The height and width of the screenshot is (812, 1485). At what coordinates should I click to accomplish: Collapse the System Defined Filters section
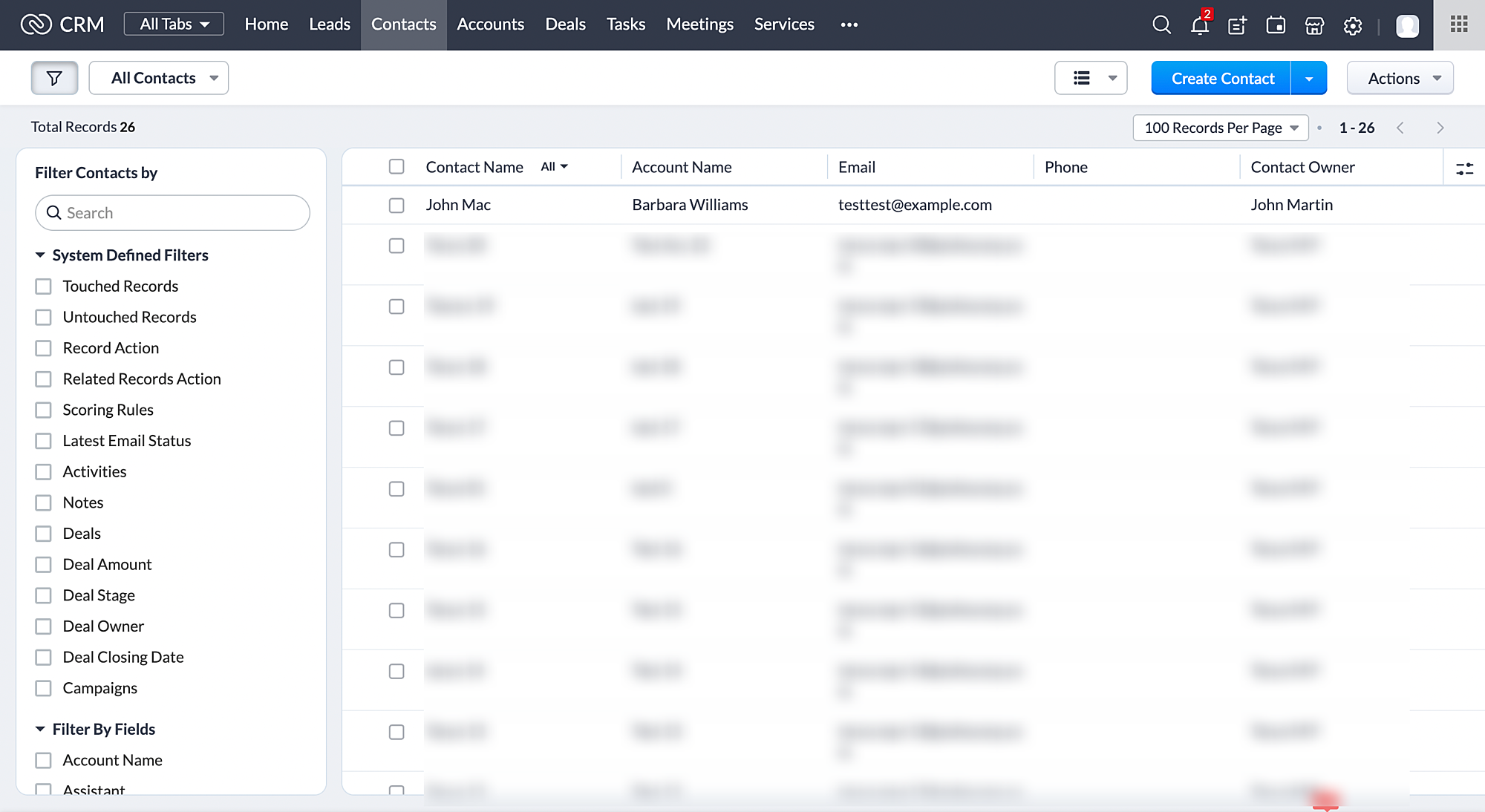pos(40,255)
